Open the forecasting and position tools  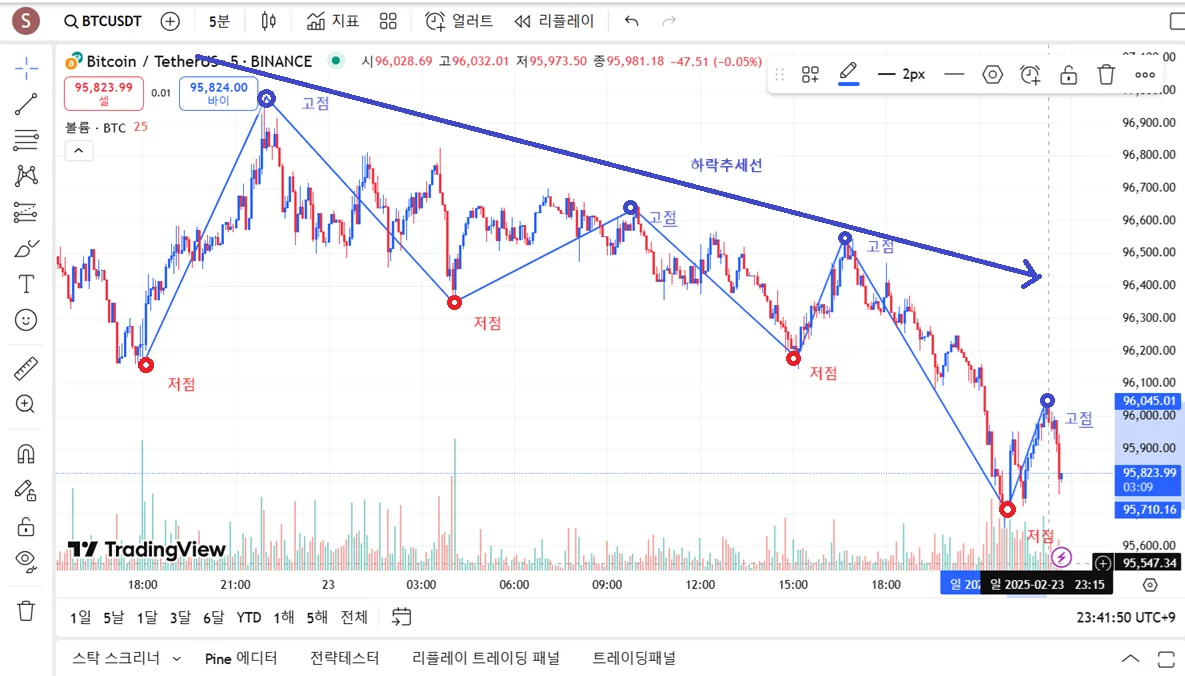[26, 212]
